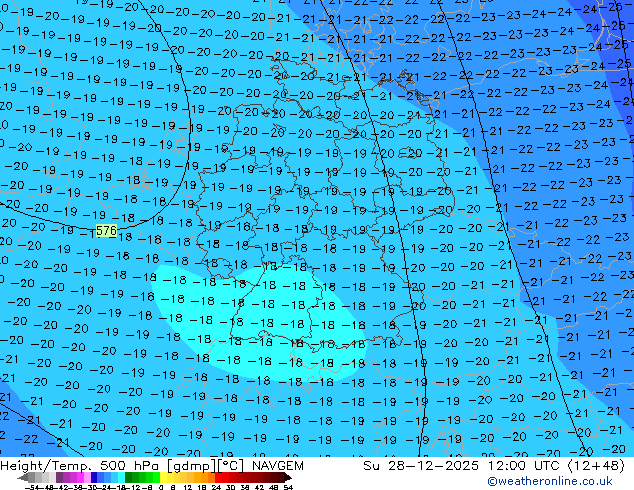634x490 pixels.
Task: Click the grey left arrow end of legend
Action: tap(22, 477)
